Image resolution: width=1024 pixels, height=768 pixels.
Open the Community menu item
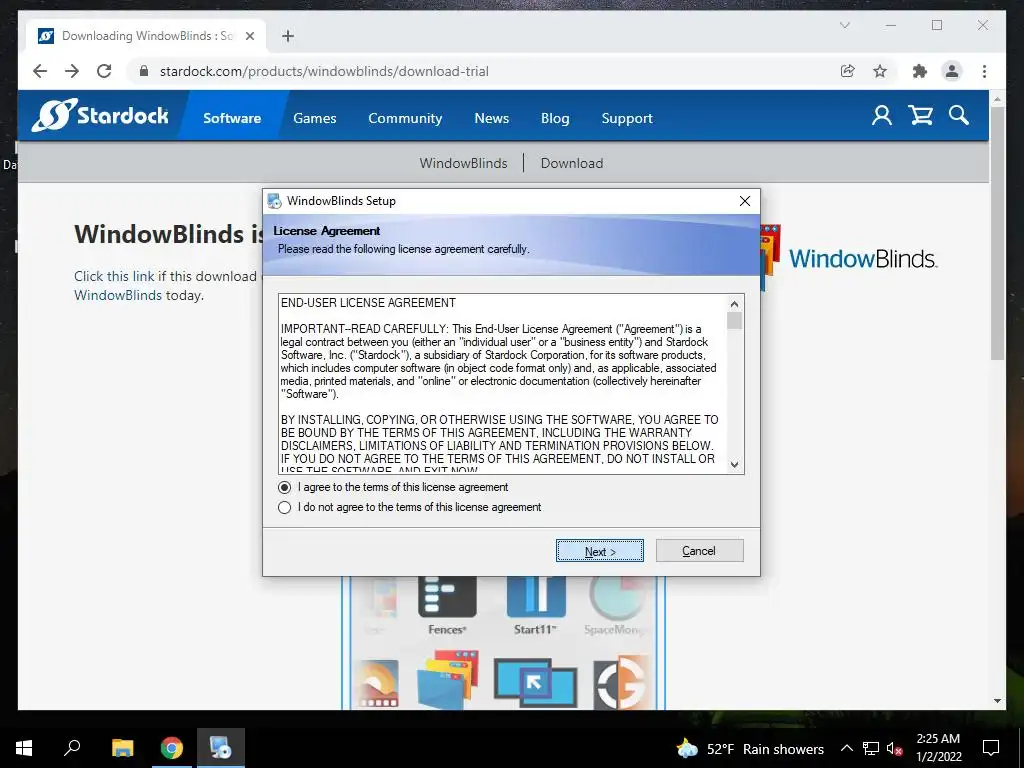(405, 118)
